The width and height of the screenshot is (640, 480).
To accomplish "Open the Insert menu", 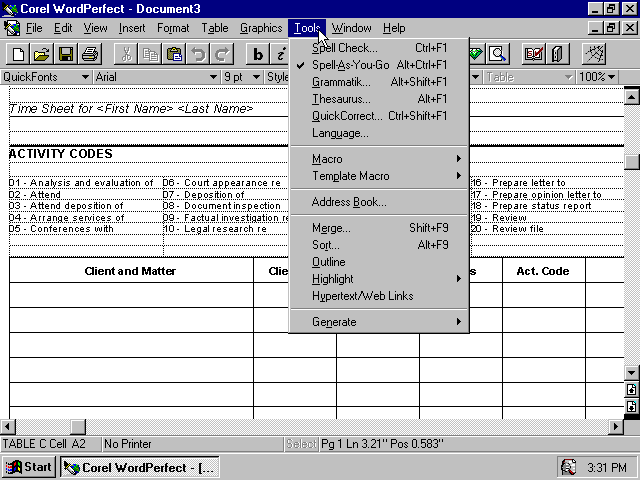I will pyautogui.click(x=132, y=28).
